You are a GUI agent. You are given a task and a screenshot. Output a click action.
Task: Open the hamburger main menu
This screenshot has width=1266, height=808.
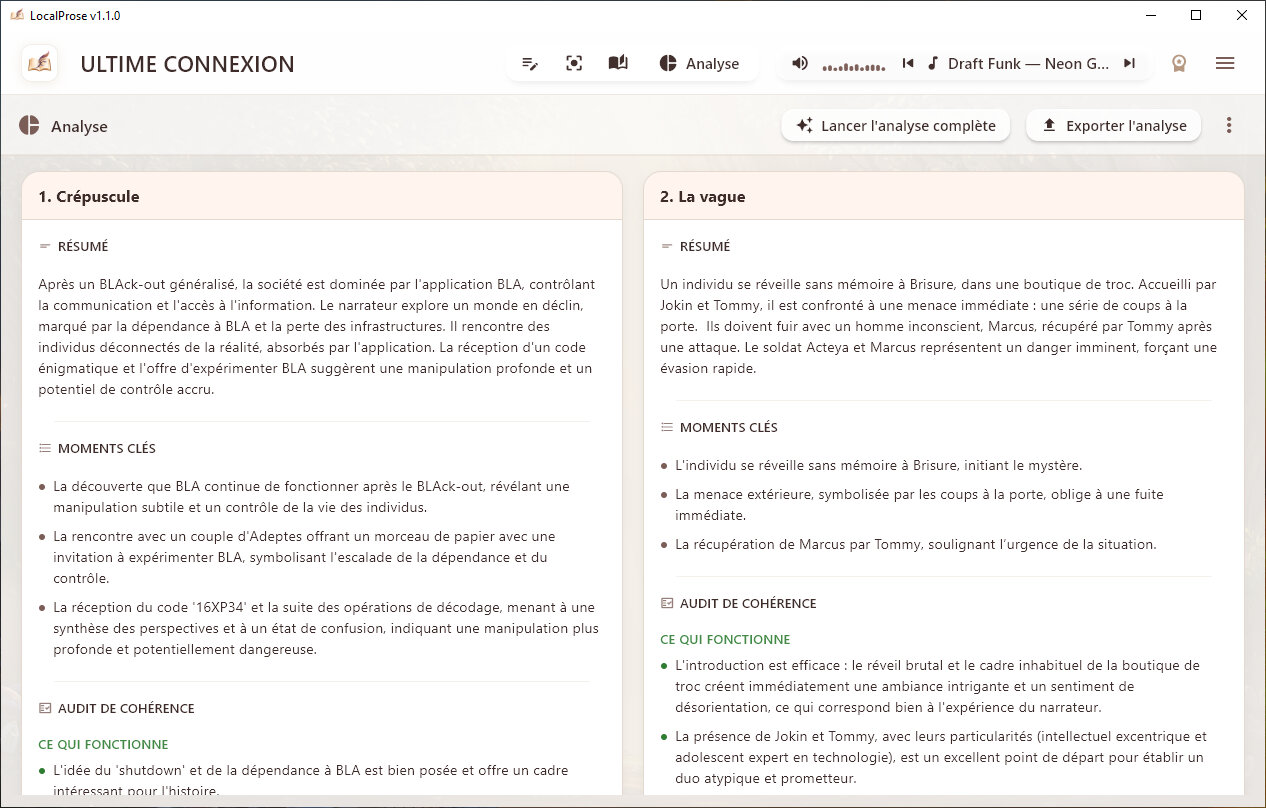[1224, 64]
